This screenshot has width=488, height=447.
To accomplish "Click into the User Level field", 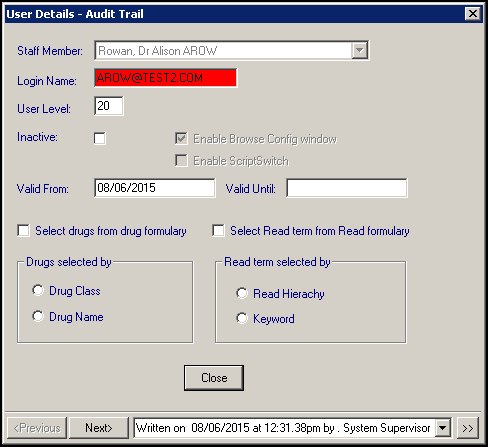I will pos(109,106).
